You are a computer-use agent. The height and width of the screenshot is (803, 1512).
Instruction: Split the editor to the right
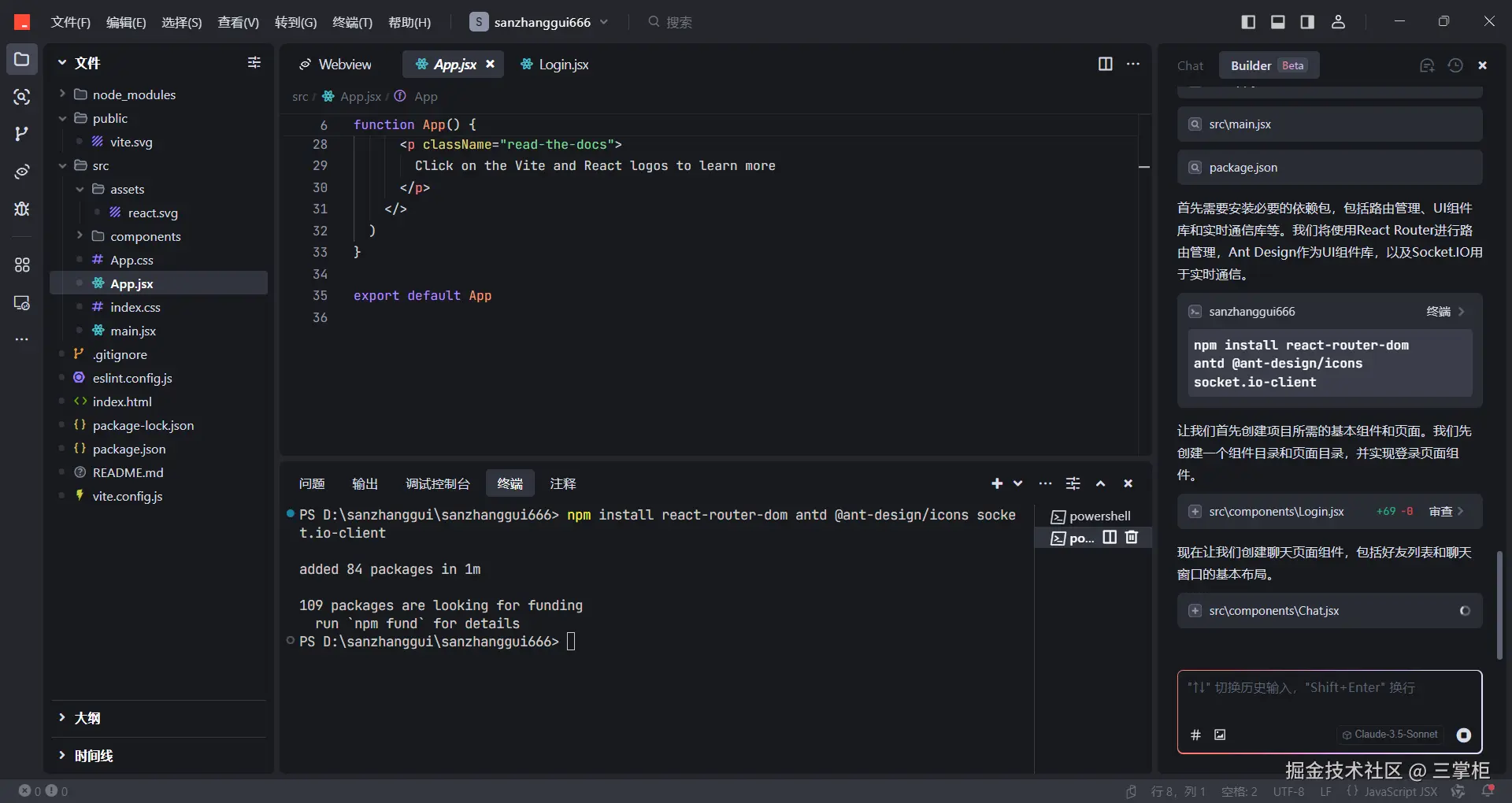click(x=1106, y=64)
